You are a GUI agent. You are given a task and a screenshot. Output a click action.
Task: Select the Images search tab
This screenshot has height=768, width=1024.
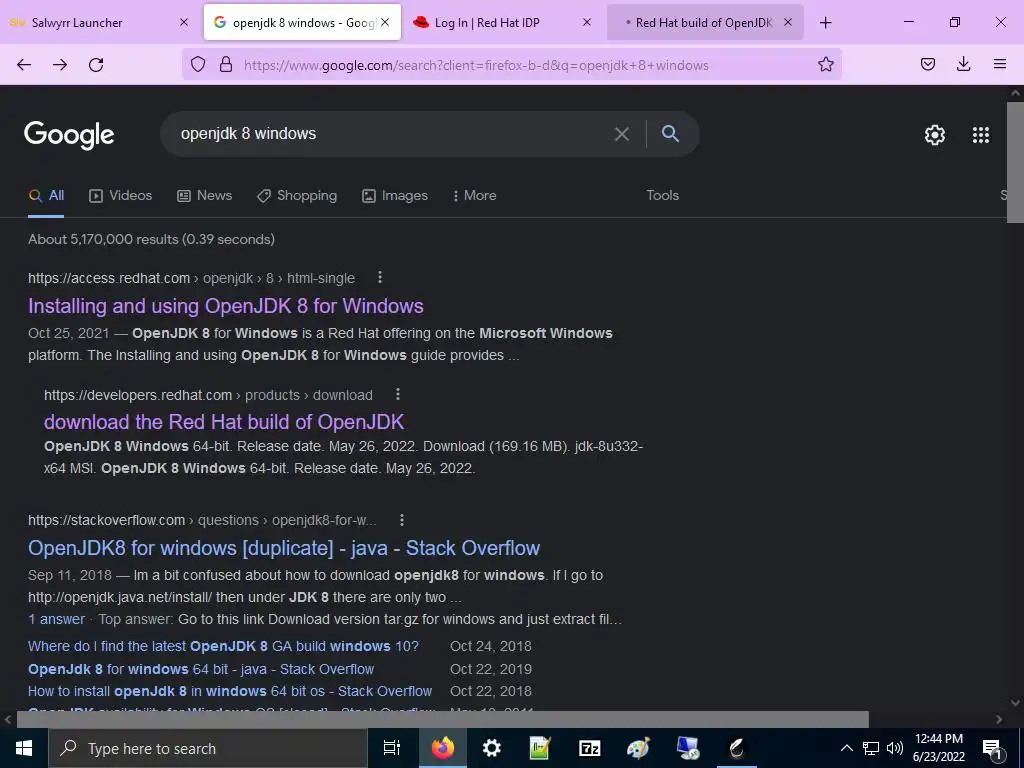(x=395, y=195)
